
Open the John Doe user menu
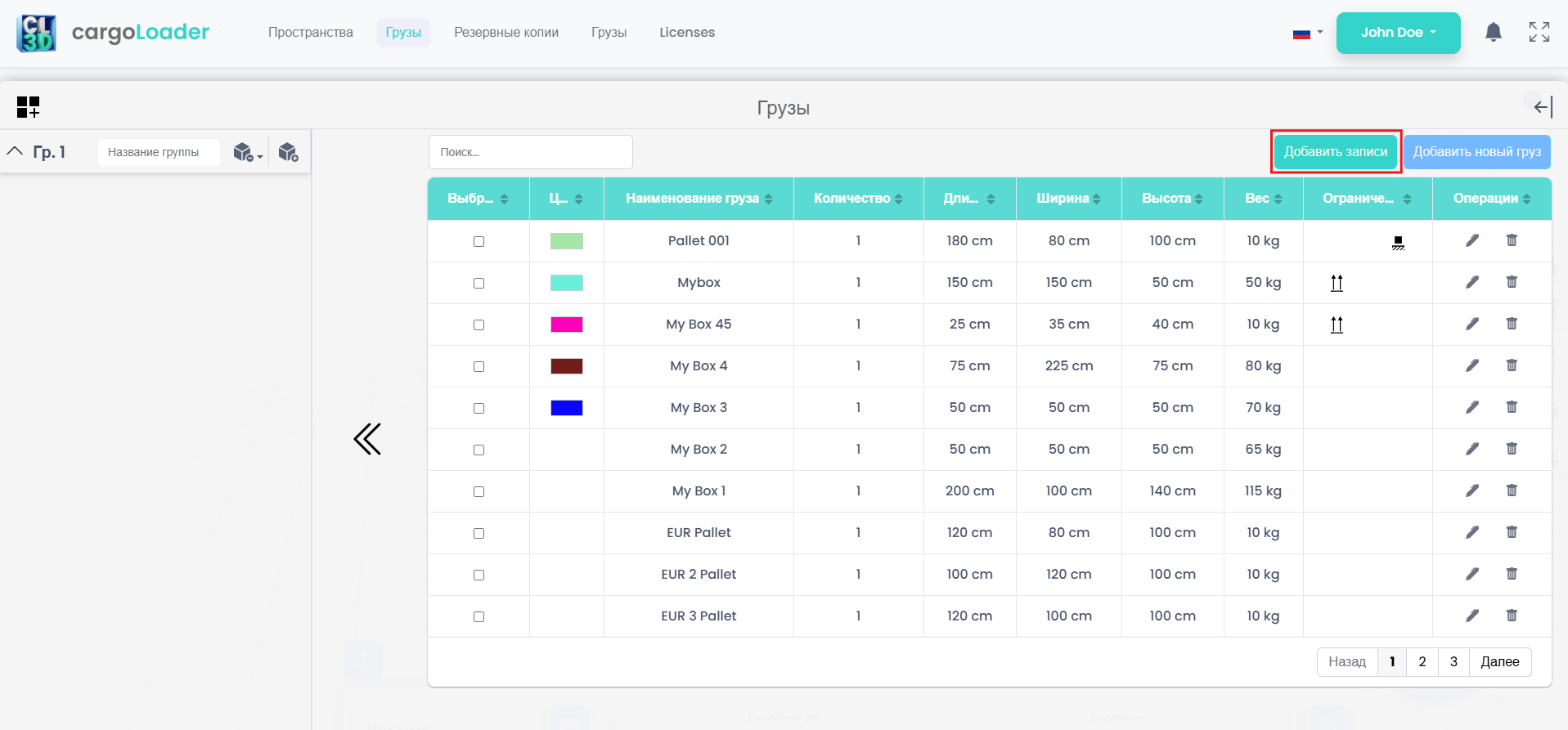coord(1397,33)
